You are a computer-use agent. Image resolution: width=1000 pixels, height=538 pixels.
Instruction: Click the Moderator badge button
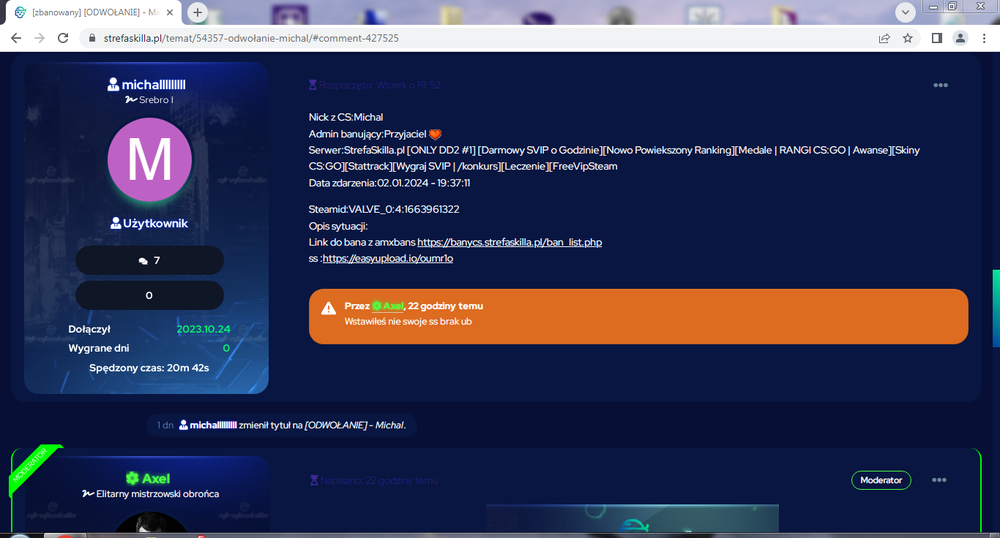tap(881, 480)
